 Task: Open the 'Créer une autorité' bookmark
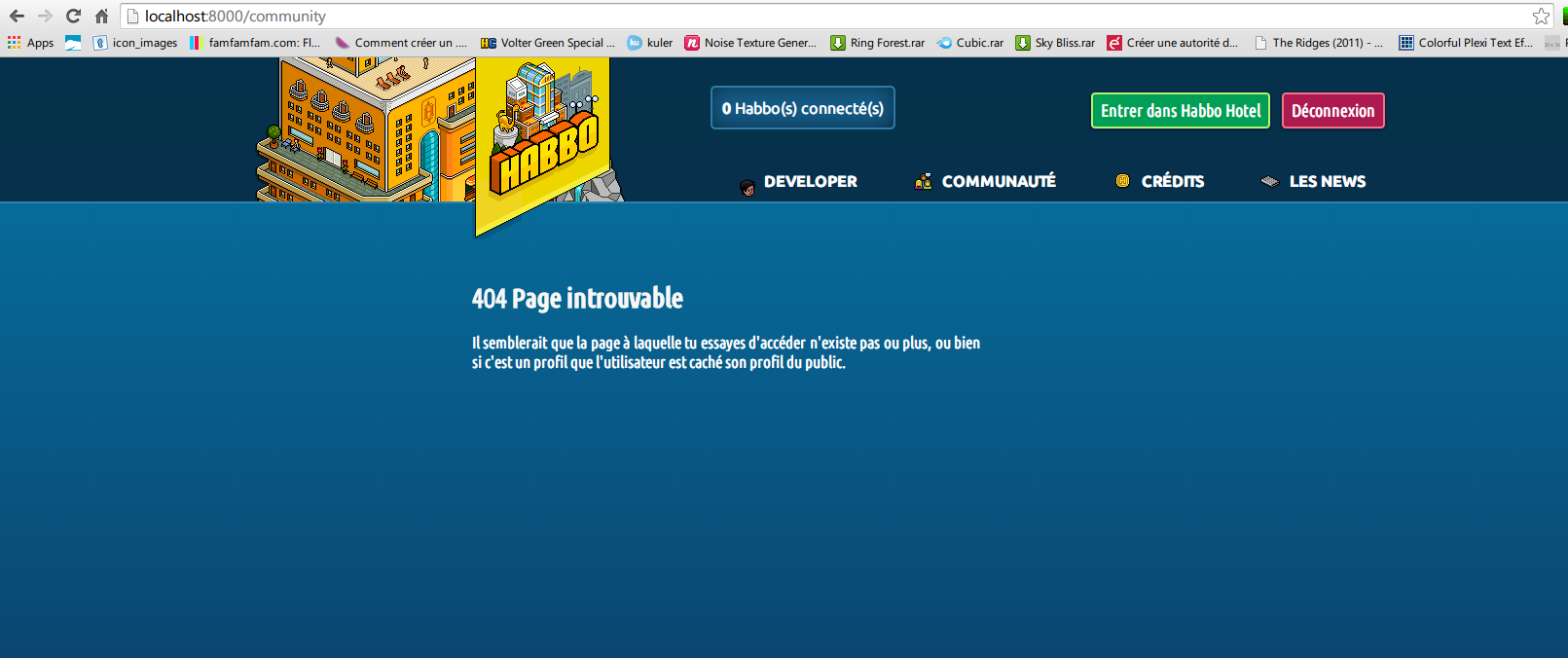pos(1173,43)
